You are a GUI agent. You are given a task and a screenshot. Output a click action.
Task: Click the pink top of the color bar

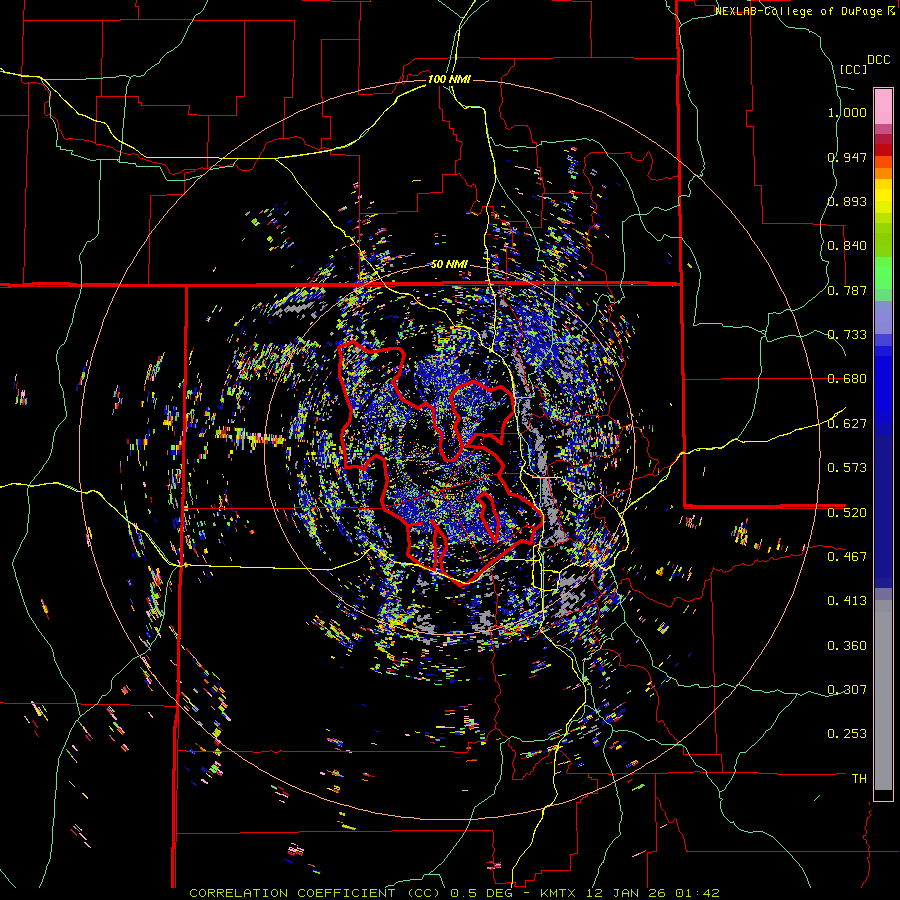coord(883,106)
